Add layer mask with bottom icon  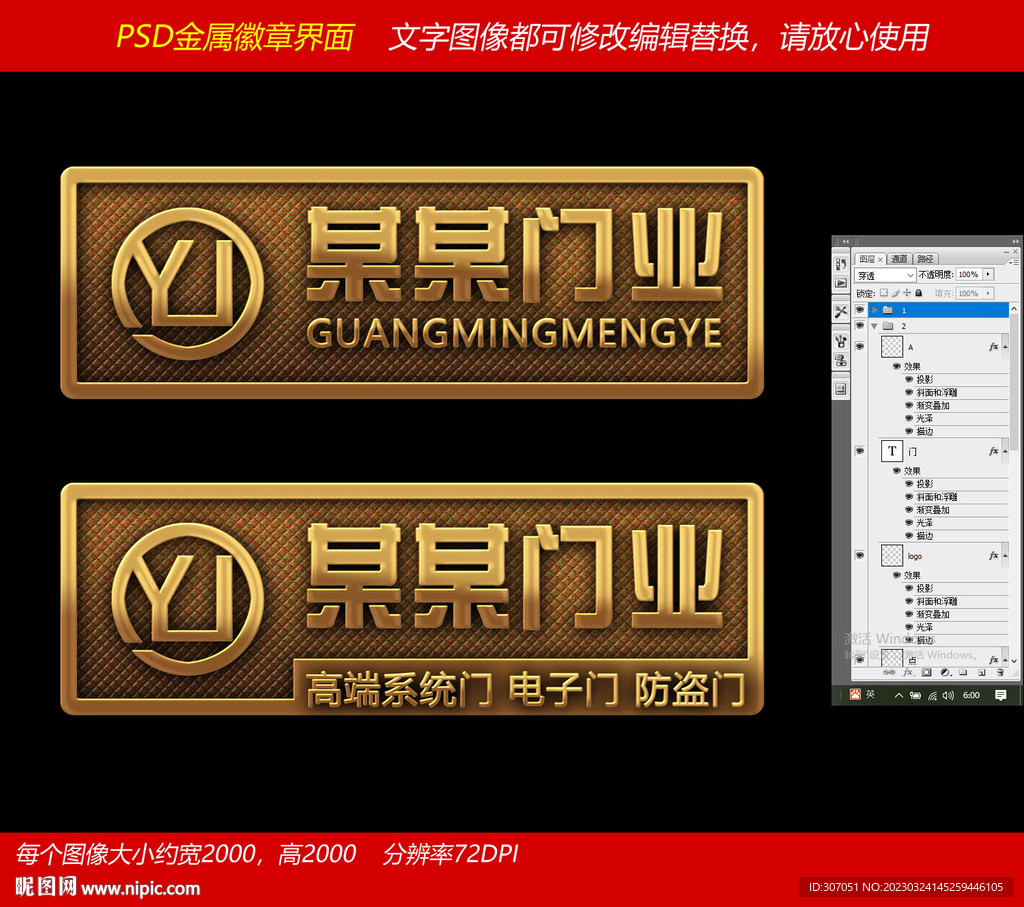(x=926, y=672)
